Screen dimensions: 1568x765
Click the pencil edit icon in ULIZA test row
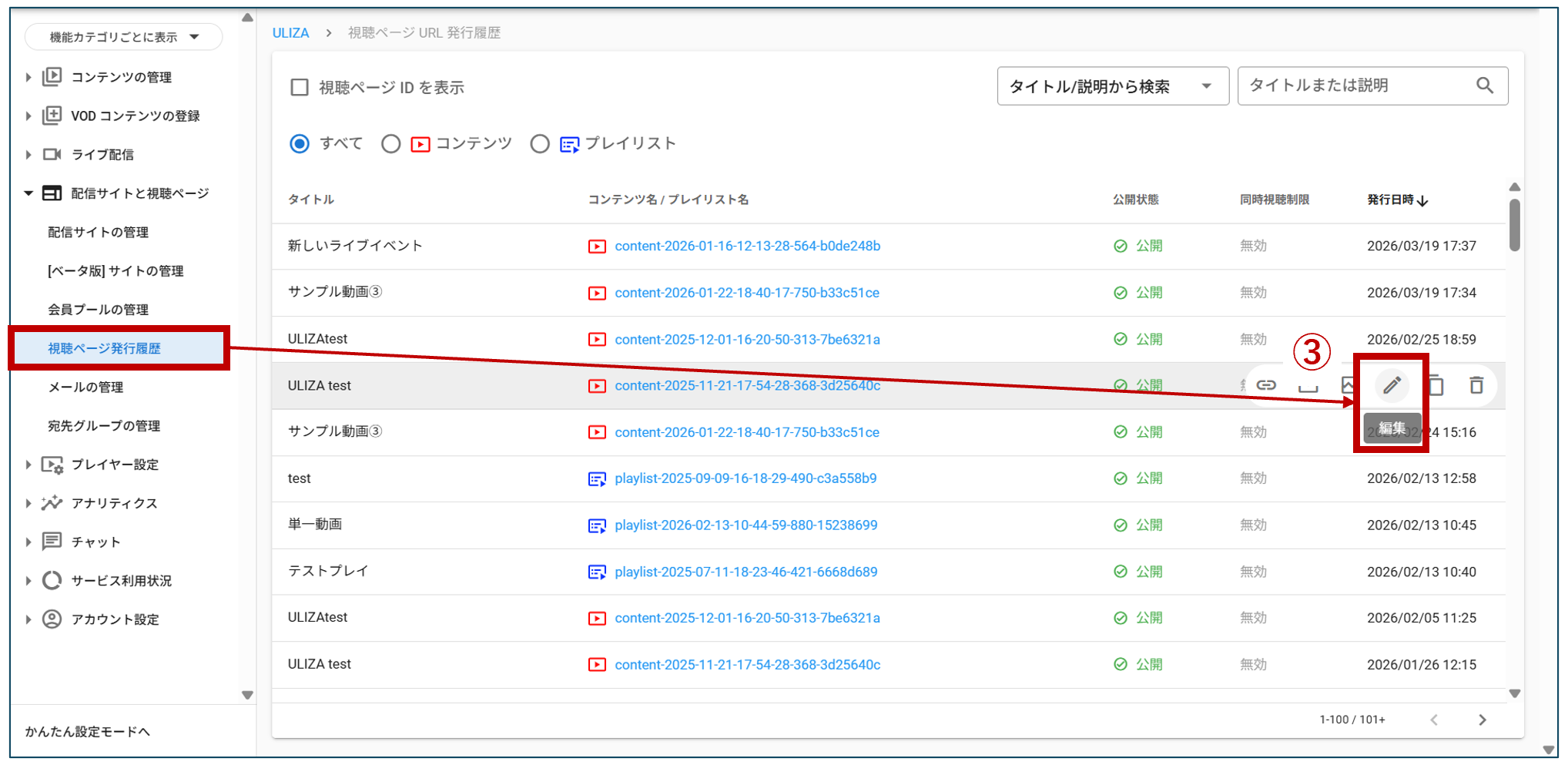(x=1391, y=385)
